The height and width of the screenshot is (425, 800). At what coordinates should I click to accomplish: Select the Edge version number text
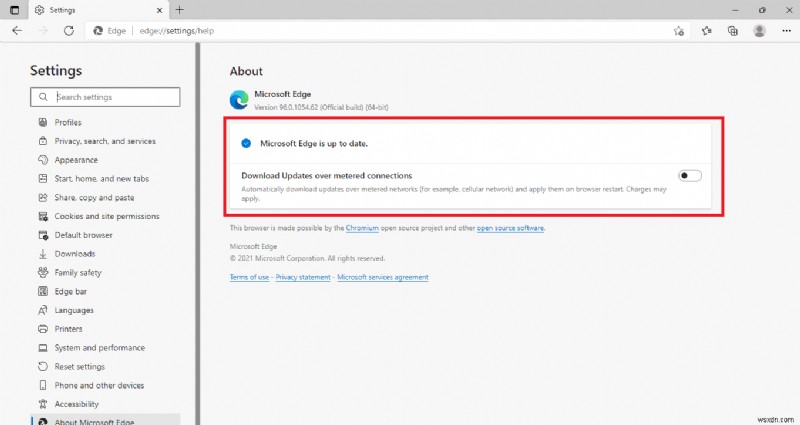pos(321,107)
